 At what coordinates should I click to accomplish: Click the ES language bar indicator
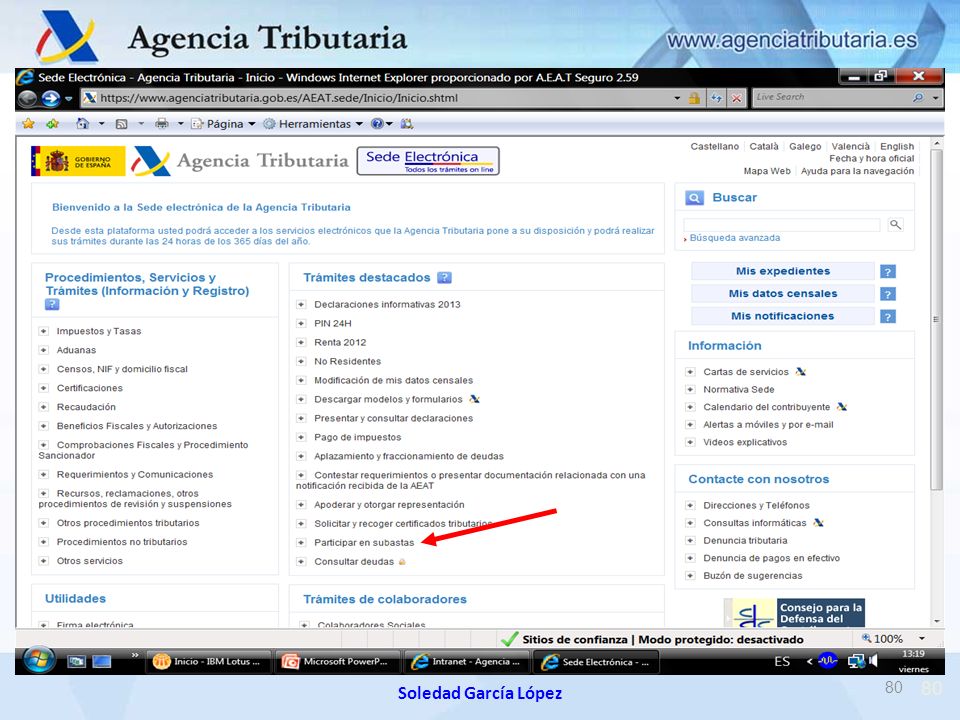pos(782,662)
